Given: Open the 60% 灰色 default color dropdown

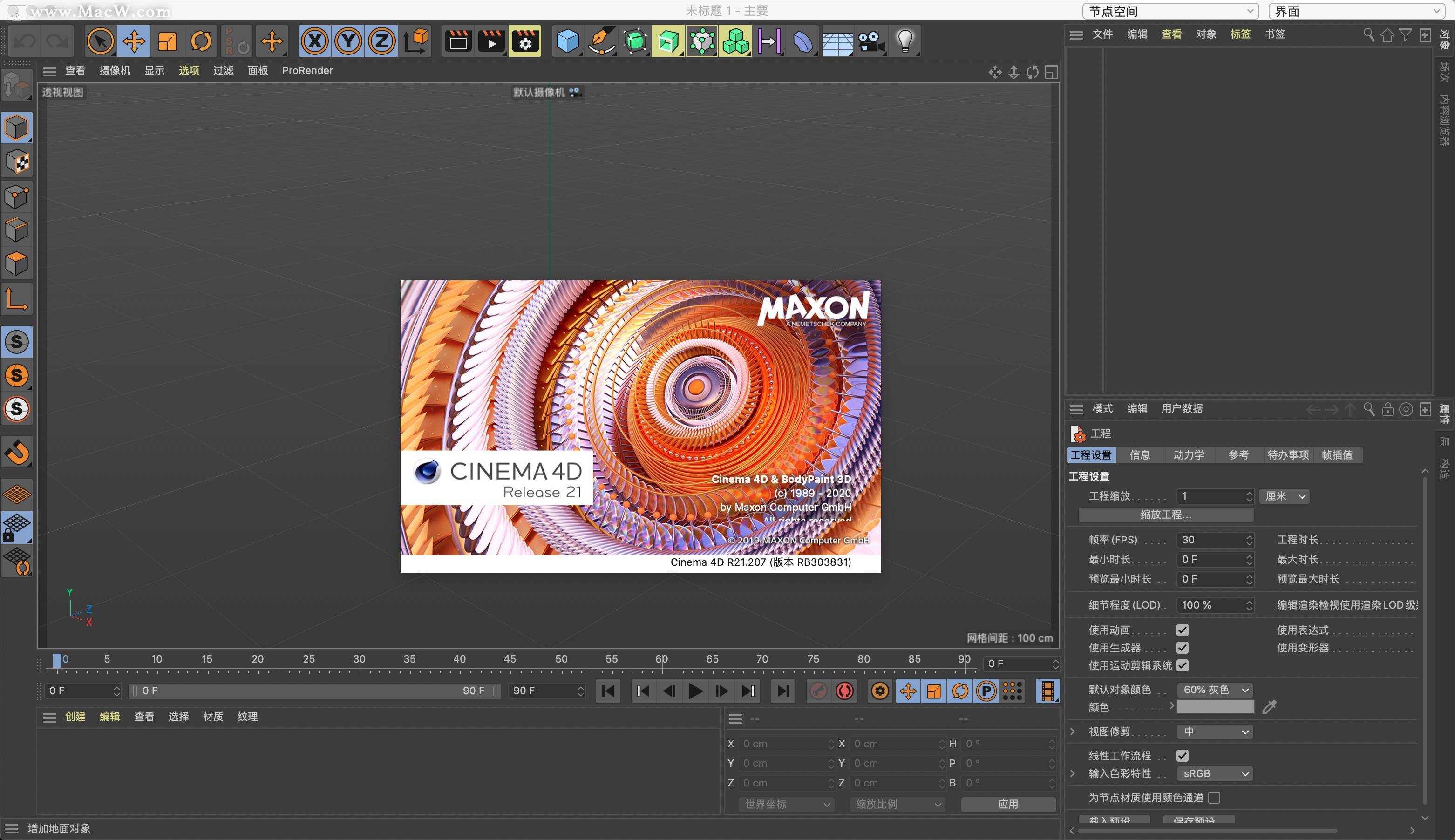Looking at the screenshot, I should 1215,690.
